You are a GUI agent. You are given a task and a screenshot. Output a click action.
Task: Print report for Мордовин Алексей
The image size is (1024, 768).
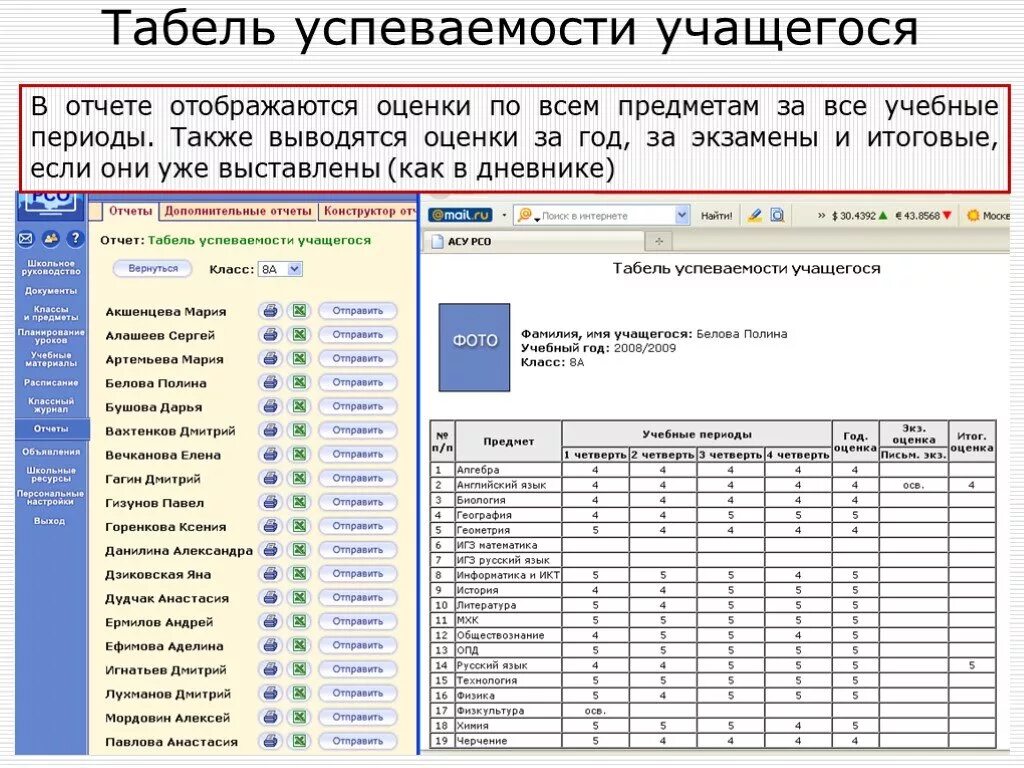click(x=270, y=717)
